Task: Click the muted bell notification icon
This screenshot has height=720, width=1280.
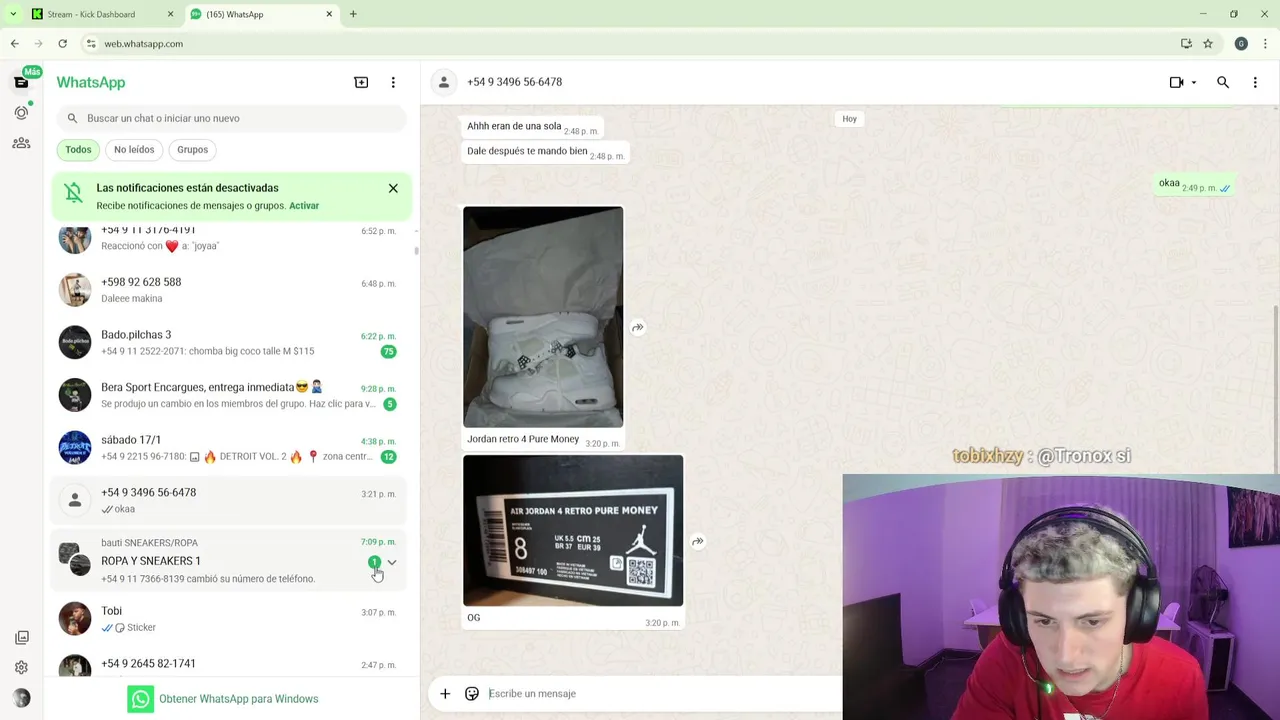Action: point(73,193)
